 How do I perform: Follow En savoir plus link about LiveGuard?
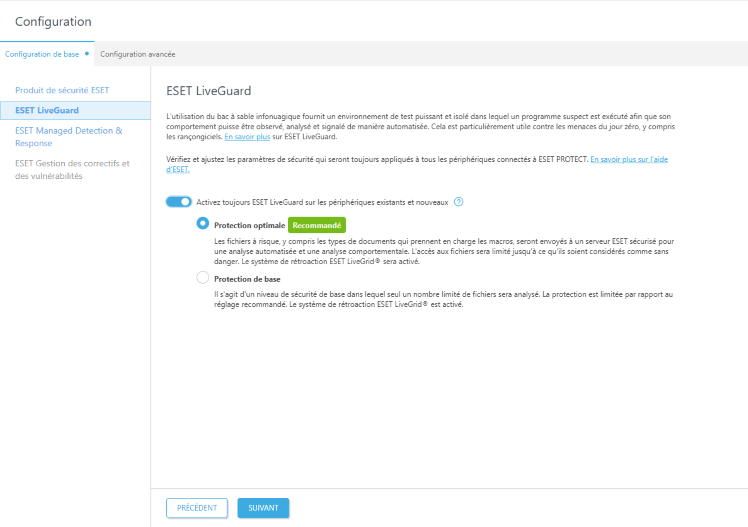coord(247,137)
